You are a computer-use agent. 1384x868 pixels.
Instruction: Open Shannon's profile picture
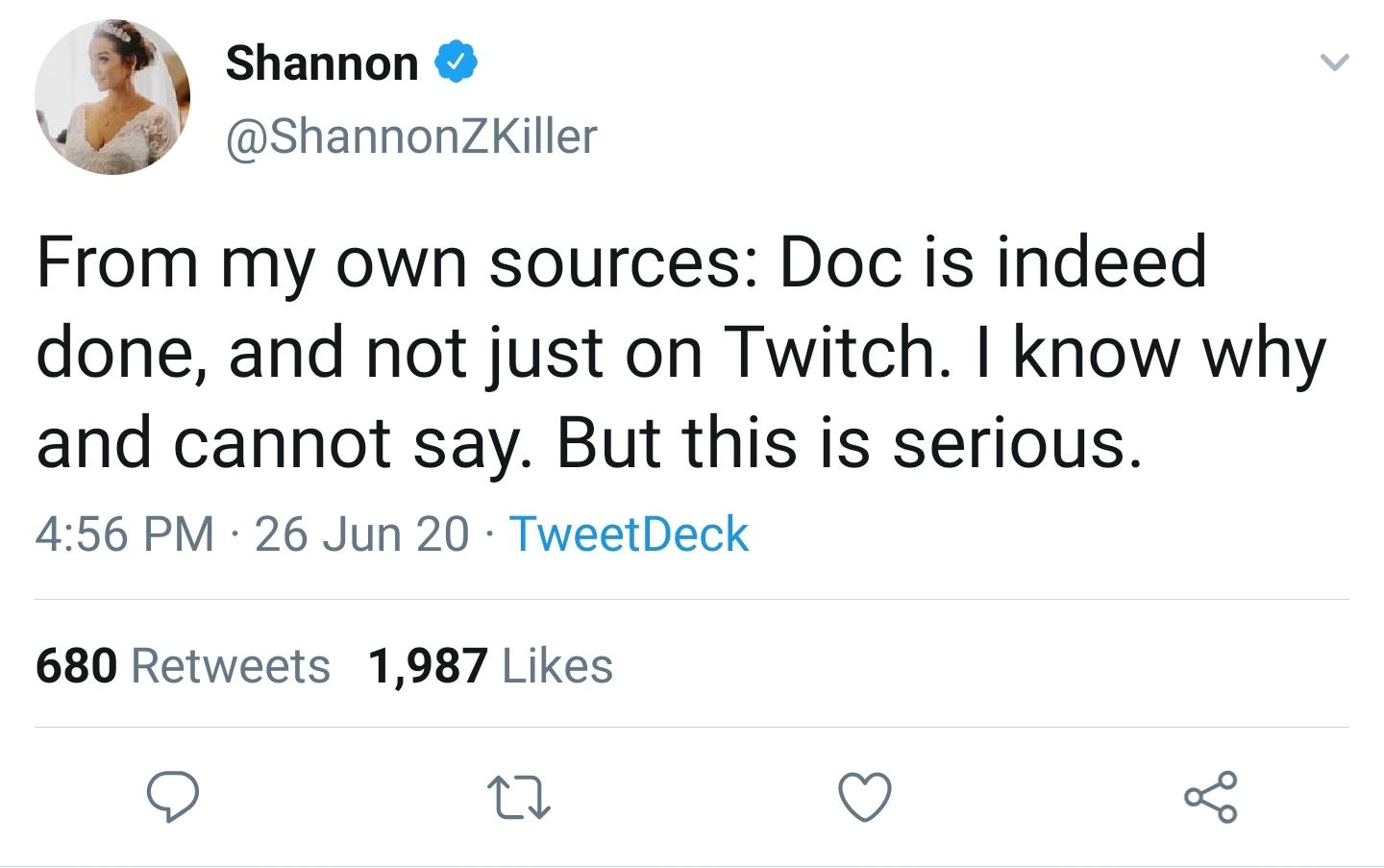pos(112,96)
